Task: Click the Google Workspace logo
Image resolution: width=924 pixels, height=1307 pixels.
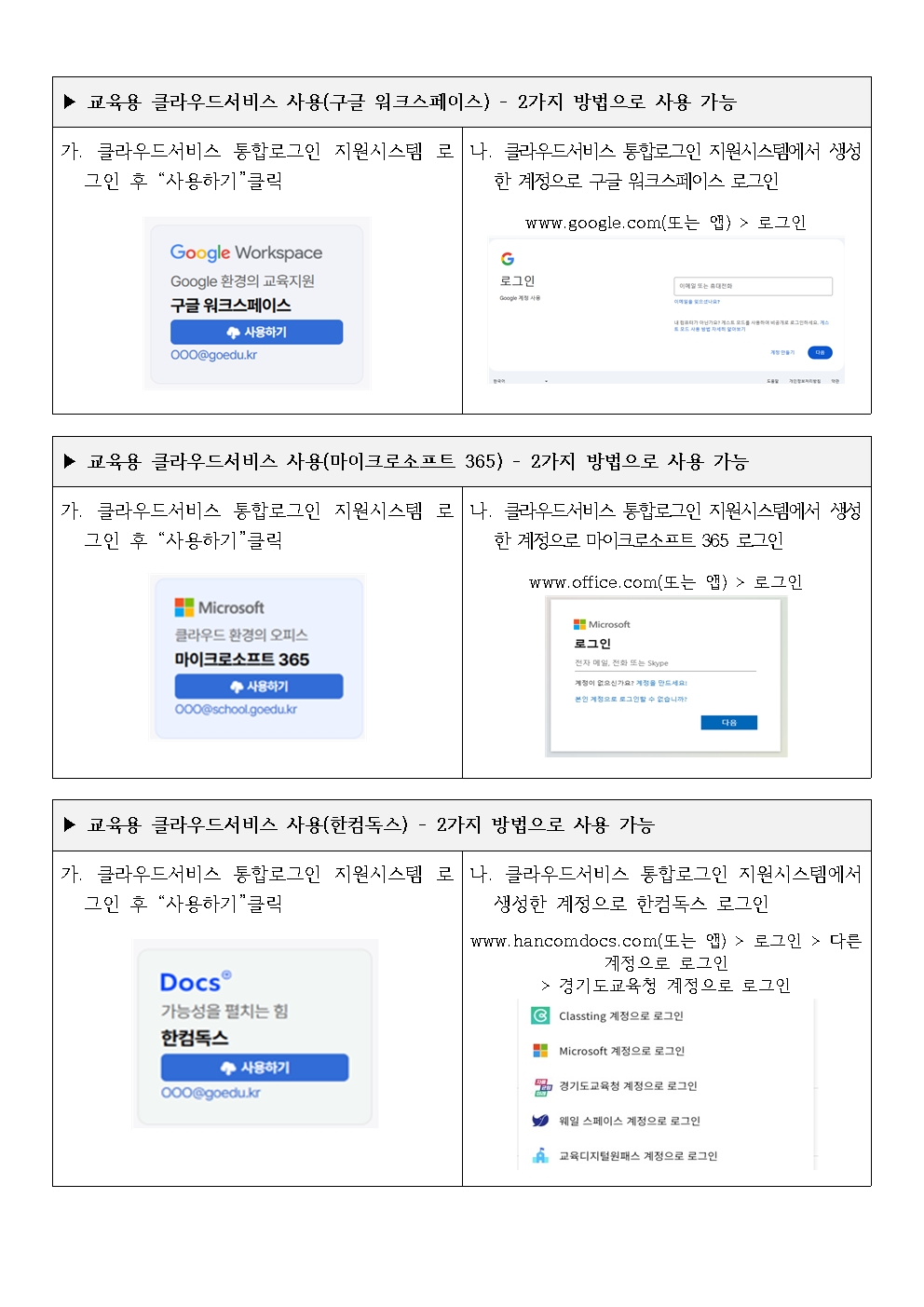Action: coord(246,252)
